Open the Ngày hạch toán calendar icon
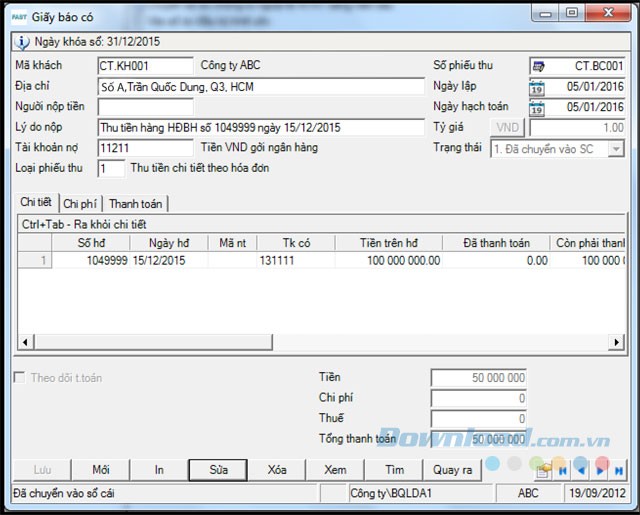Screen dimensions: 640x515 pos(537,108)
